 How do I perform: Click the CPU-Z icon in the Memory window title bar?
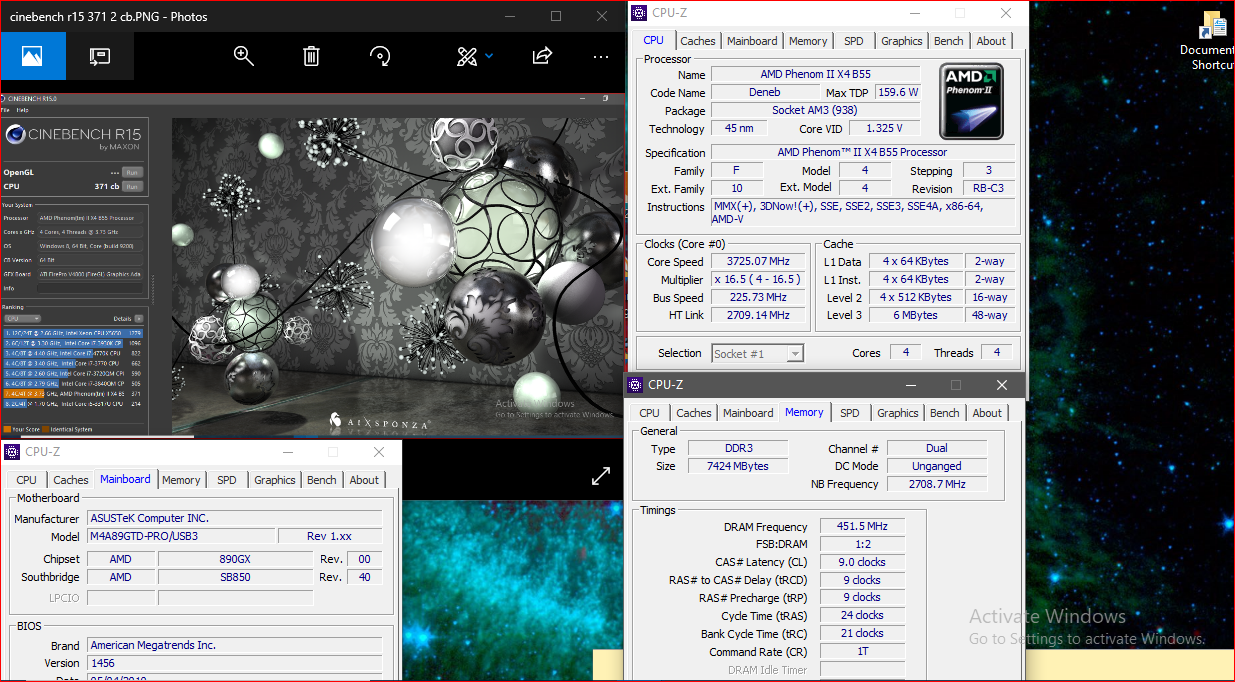pos(636,384)
